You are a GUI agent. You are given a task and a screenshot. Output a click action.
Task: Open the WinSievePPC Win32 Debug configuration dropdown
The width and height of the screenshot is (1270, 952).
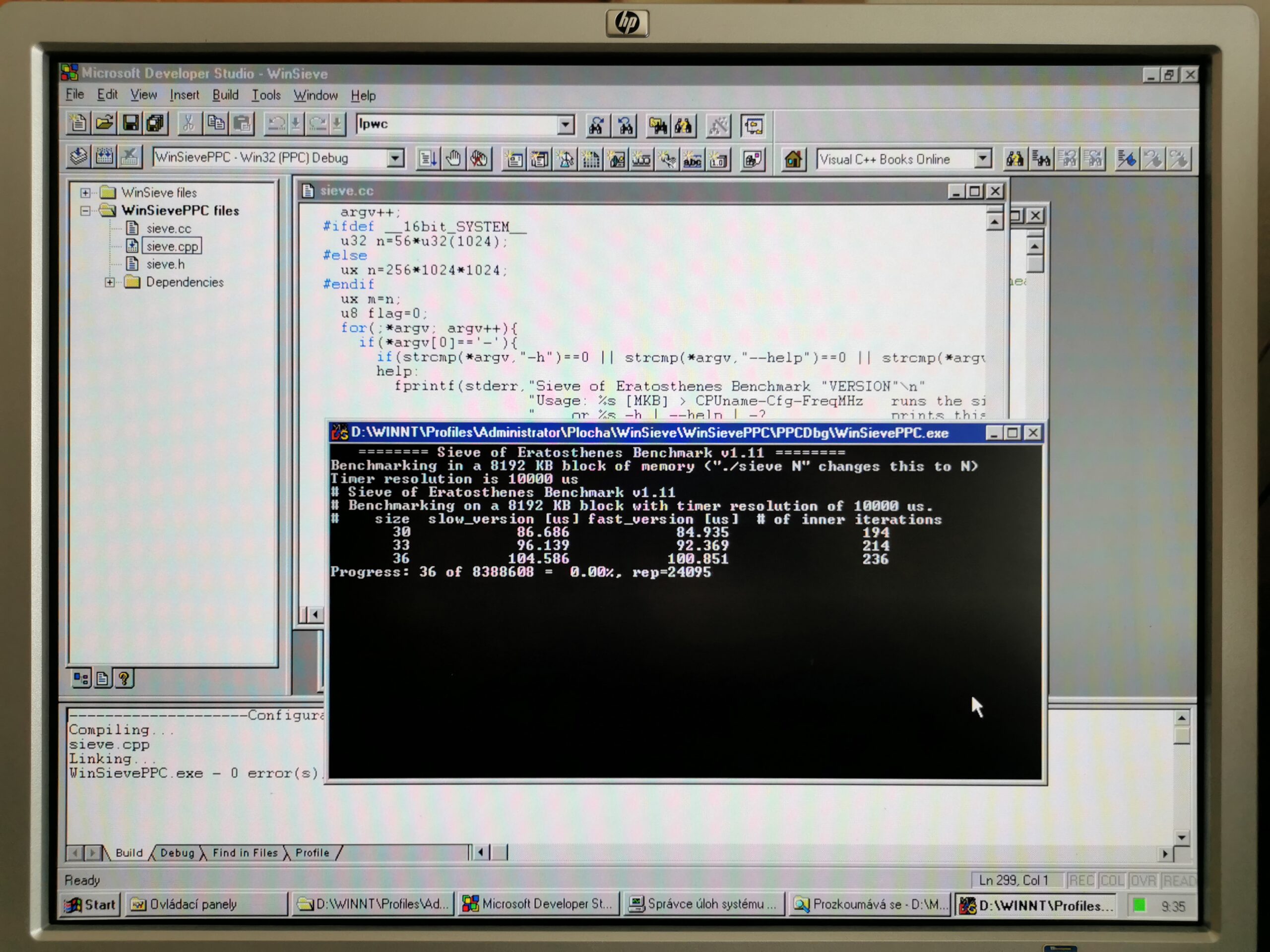(x=394, y=158)
